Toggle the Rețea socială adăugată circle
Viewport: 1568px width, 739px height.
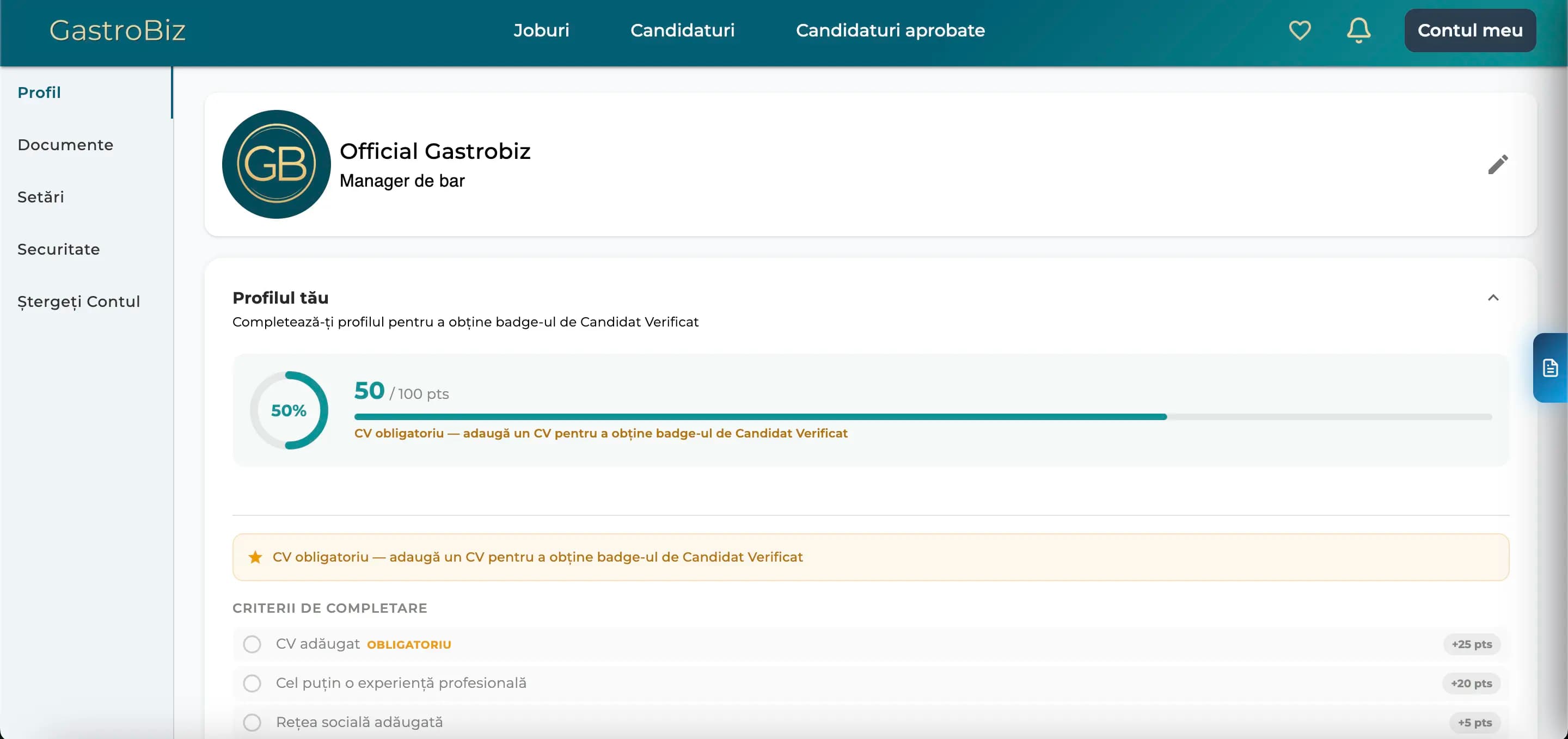[252, 722]
